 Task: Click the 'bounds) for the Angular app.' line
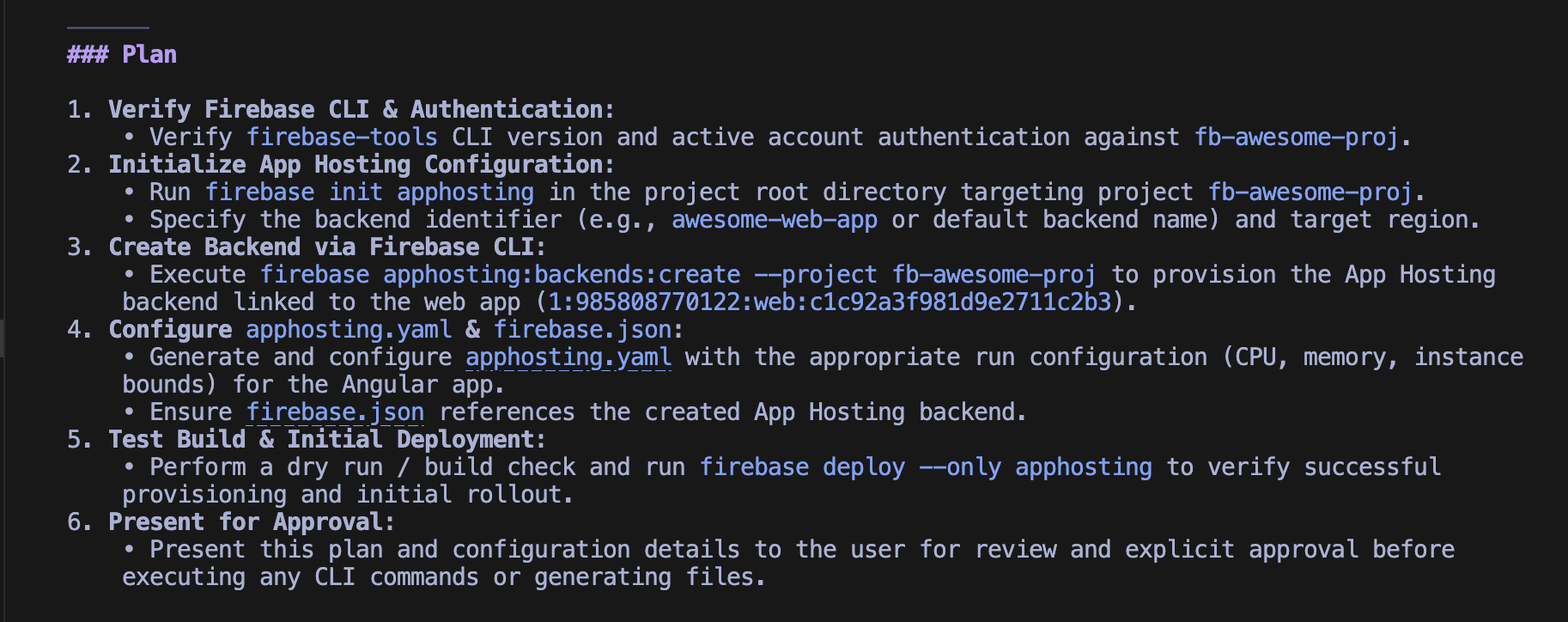coord(313,385)
